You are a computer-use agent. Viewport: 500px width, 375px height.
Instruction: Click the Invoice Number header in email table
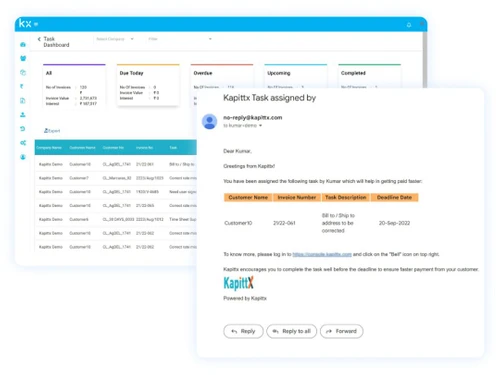pos(297,197)
